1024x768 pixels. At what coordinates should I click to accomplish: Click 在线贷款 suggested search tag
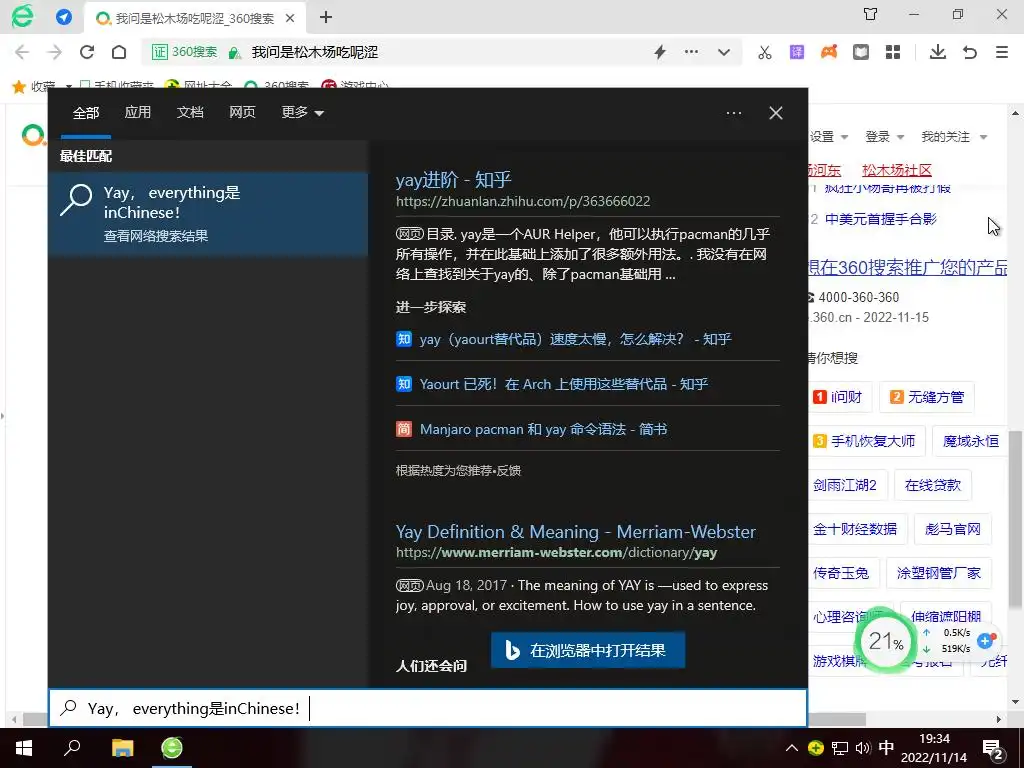[933, 485]
